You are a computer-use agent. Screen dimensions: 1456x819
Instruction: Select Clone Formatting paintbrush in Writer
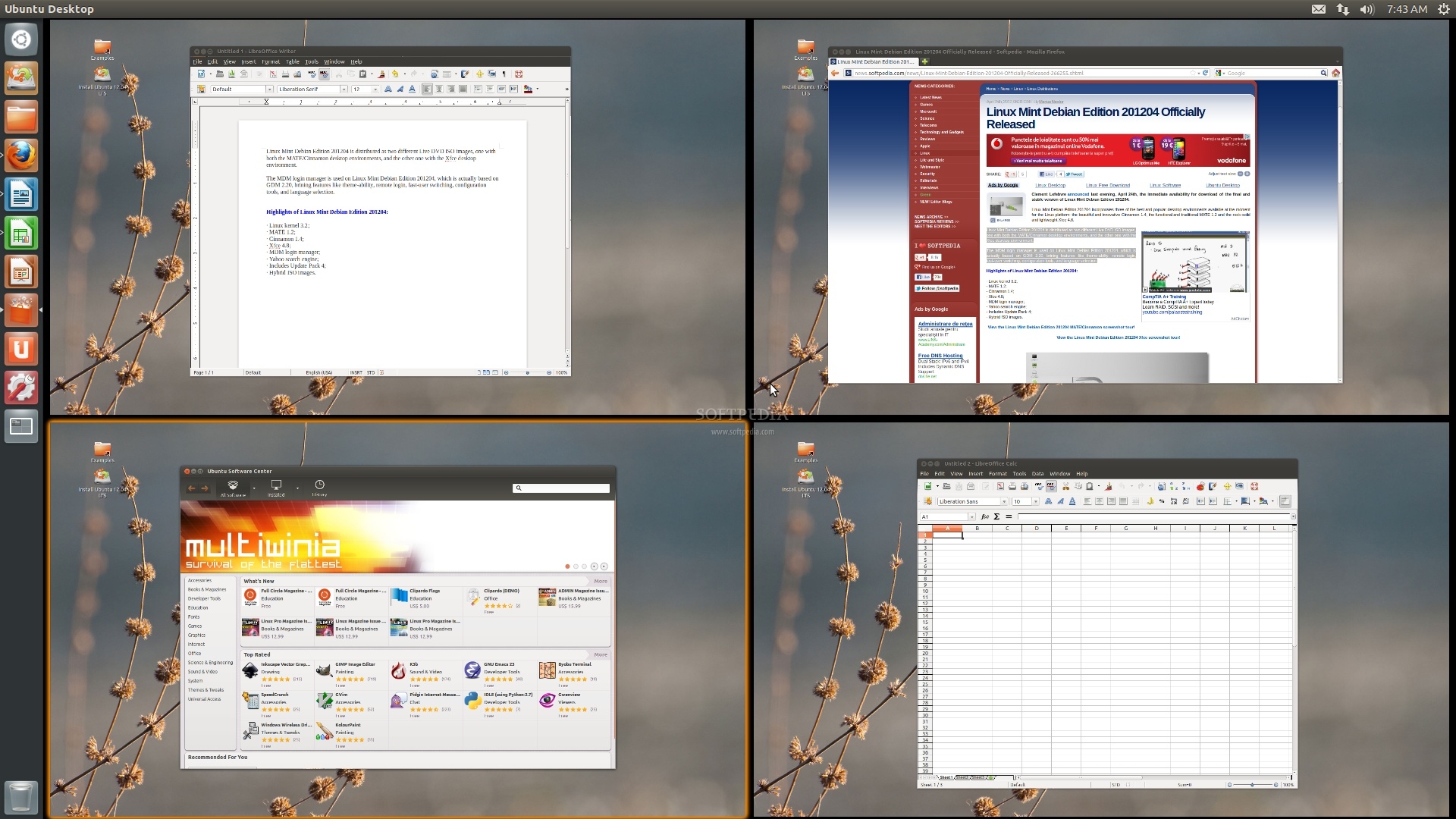[x=381, y=74]
